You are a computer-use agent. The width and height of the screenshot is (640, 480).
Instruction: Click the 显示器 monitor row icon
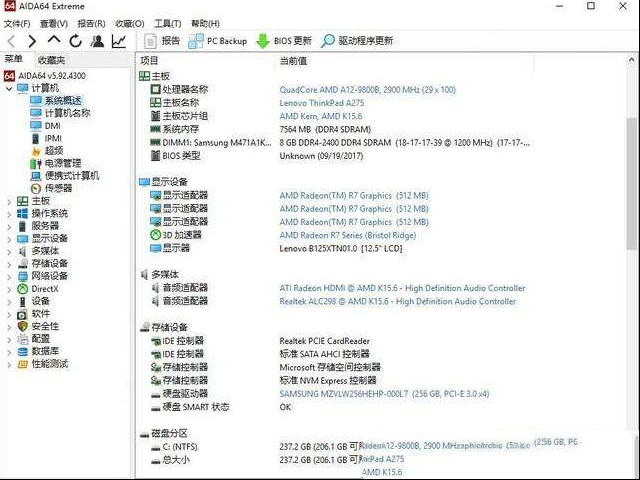(x=156, y=248)
